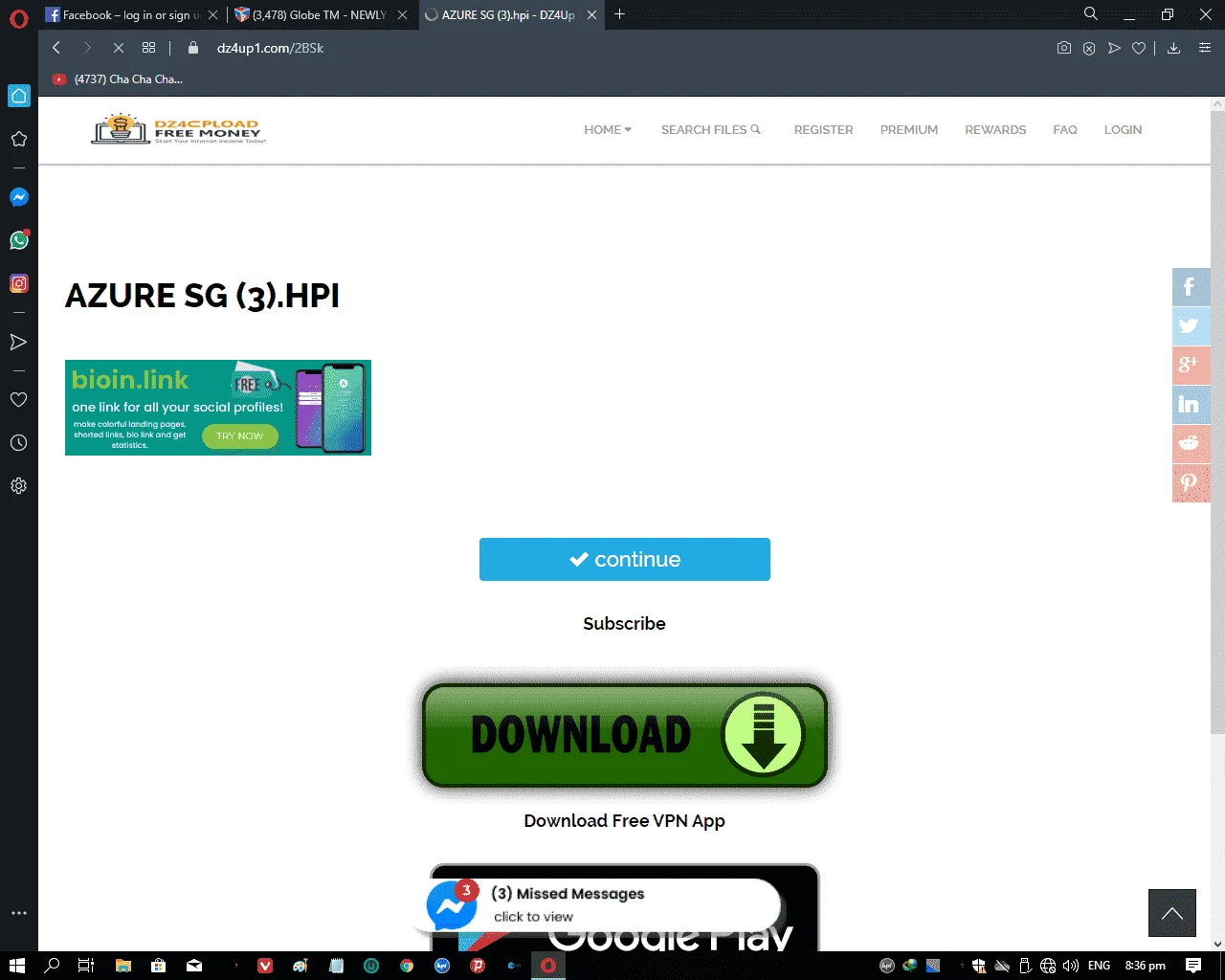Click the 8:36 pm taskbar clock
Viewport: 1225px width, 980px height.
(x=1145, y=966)
